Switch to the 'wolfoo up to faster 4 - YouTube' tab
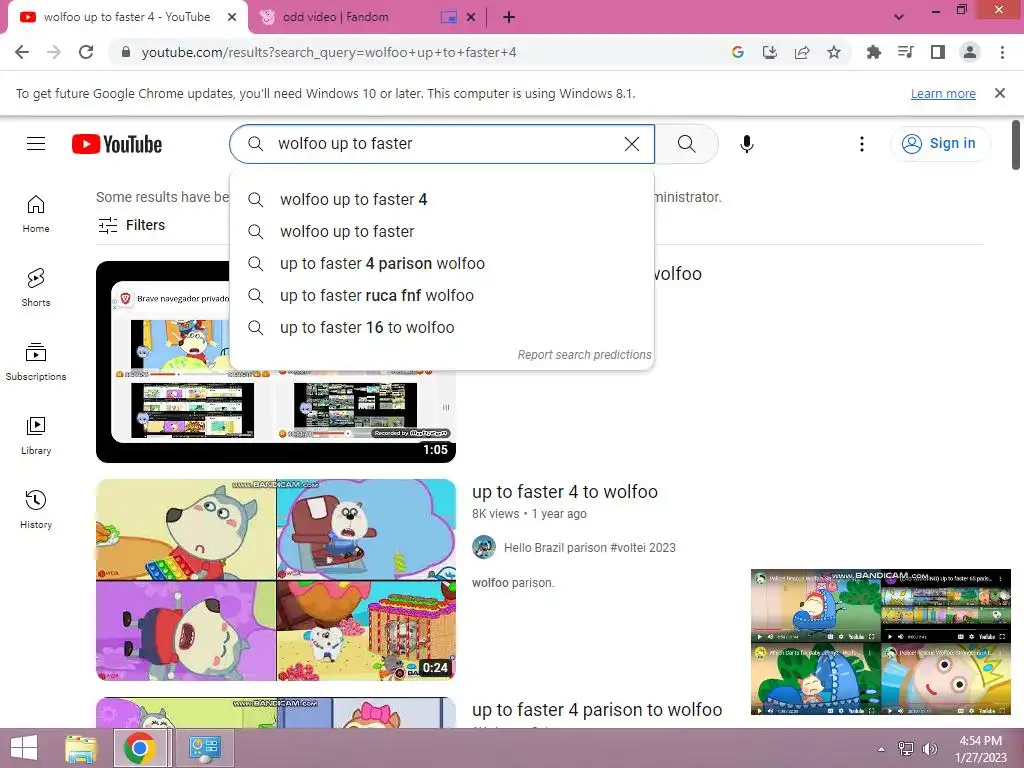The width and height of the screenshot is (1024, 768). click(127, 17)
